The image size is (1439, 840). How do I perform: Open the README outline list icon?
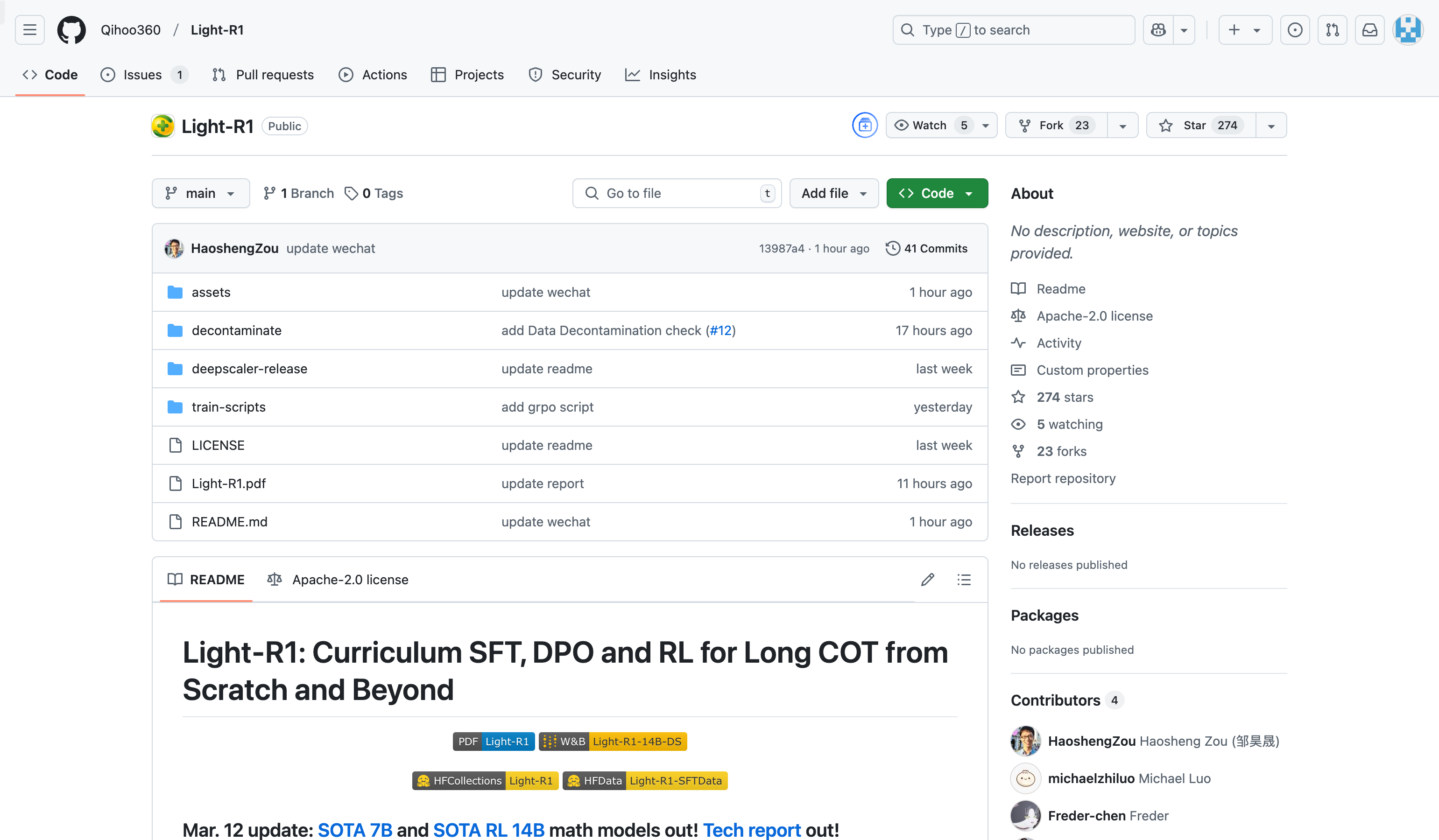point(964,580)
